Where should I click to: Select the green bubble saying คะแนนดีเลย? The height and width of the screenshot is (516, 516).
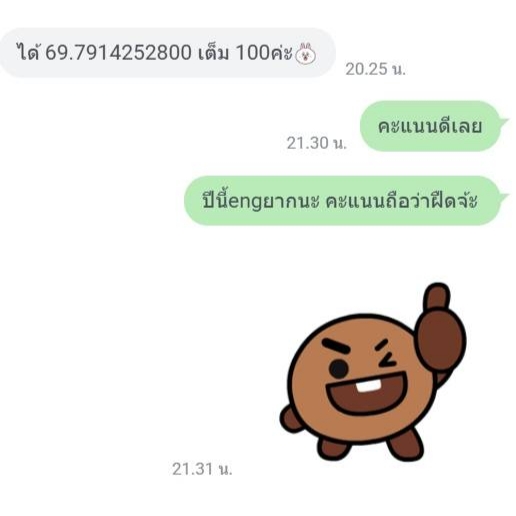pyautogui.click(x=433, y=126)
